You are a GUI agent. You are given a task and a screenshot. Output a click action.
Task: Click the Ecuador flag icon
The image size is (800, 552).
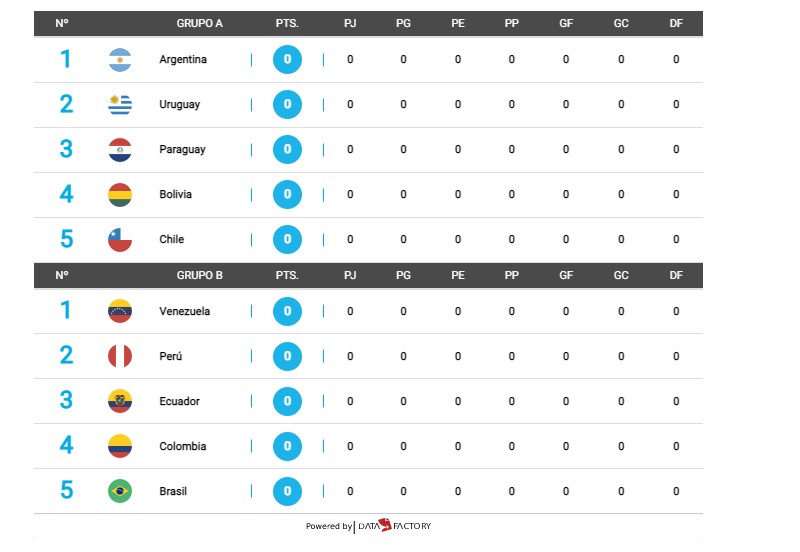tap(120, 401)
